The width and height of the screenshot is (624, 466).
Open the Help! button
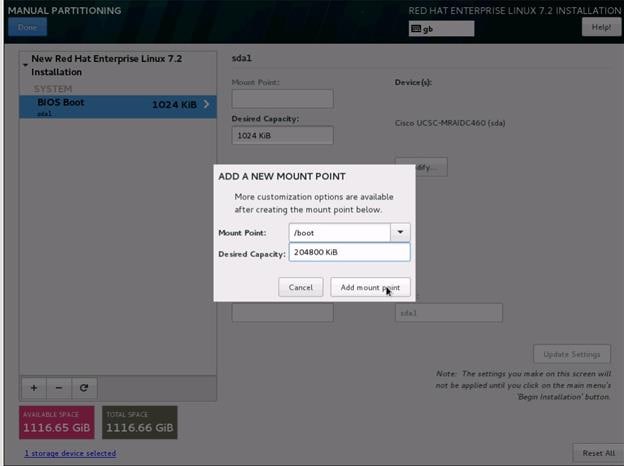pyautogui.click(x=601, y=27)
